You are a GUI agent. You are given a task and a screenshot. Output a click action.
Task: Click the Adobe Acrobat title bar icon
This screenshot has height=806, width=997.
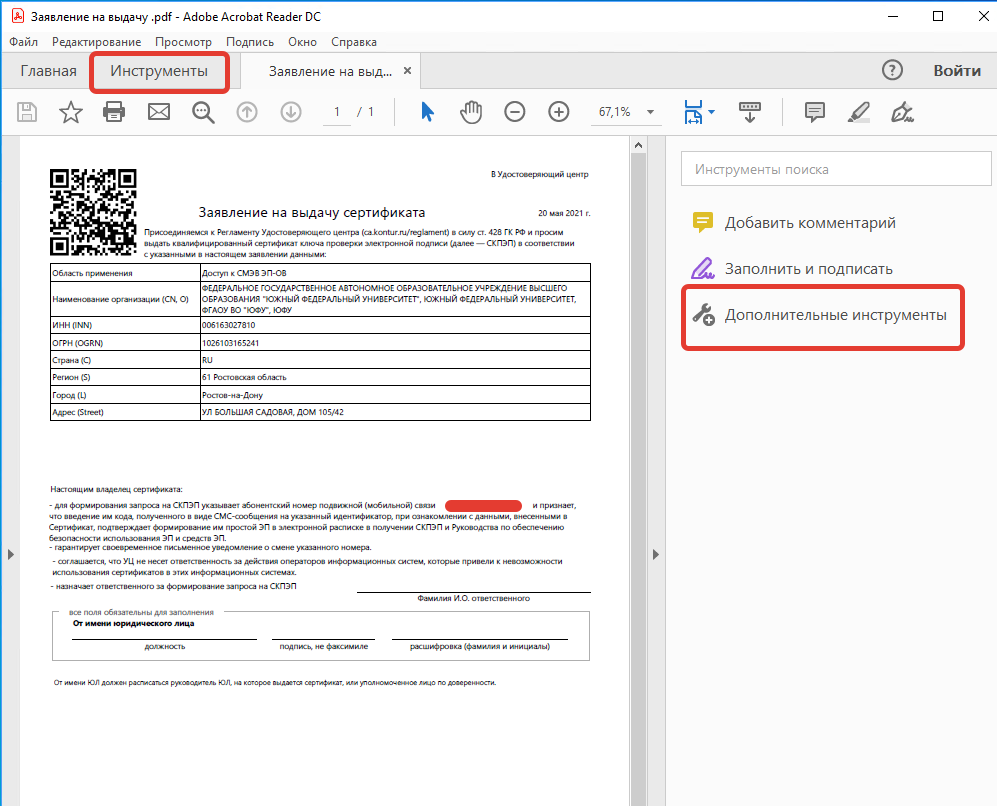[17, 16]
